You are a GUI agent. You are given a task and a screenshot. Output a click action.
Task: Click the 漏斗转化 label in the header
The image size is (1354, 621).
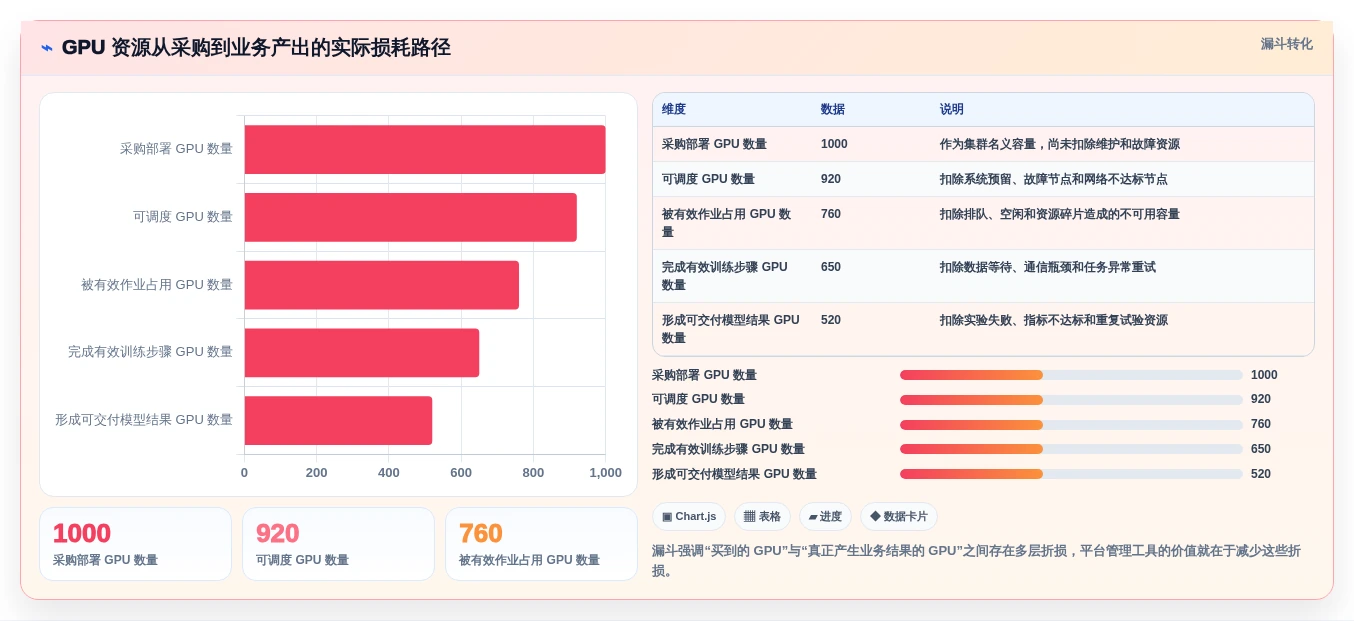point(1286,44)
